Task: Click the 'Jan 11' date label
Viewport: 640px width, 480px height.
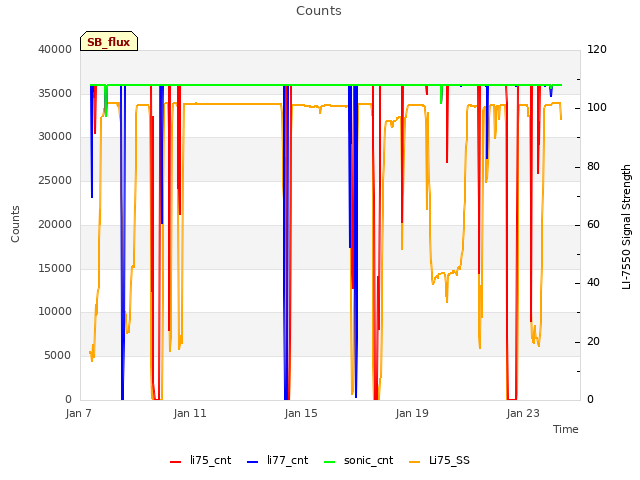Action: 190,413
